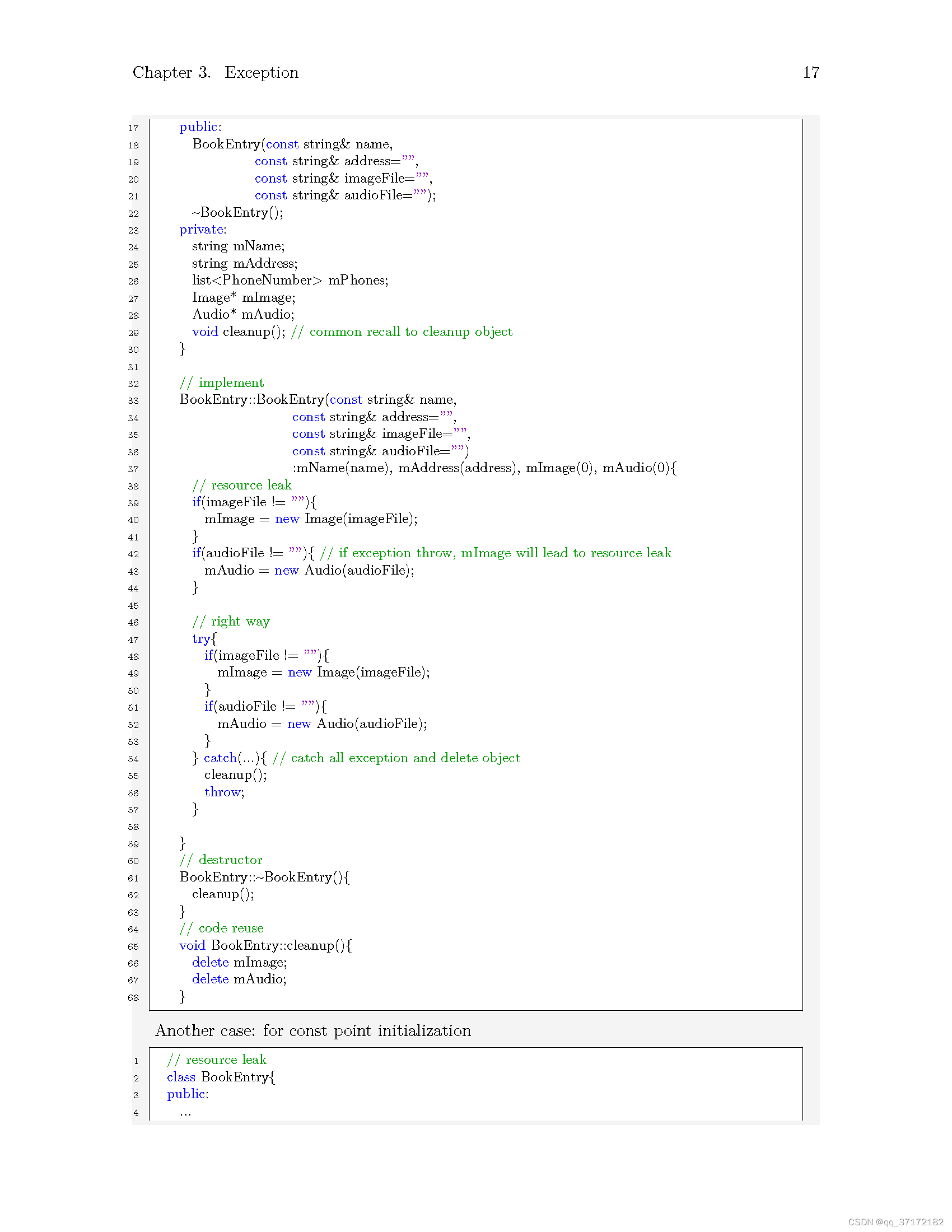Click 'mAudio = new Audio(audioFile);' on line 43
Image resolution: width=952 pixels, height=1232 pixels.
[x=310, y=570]
